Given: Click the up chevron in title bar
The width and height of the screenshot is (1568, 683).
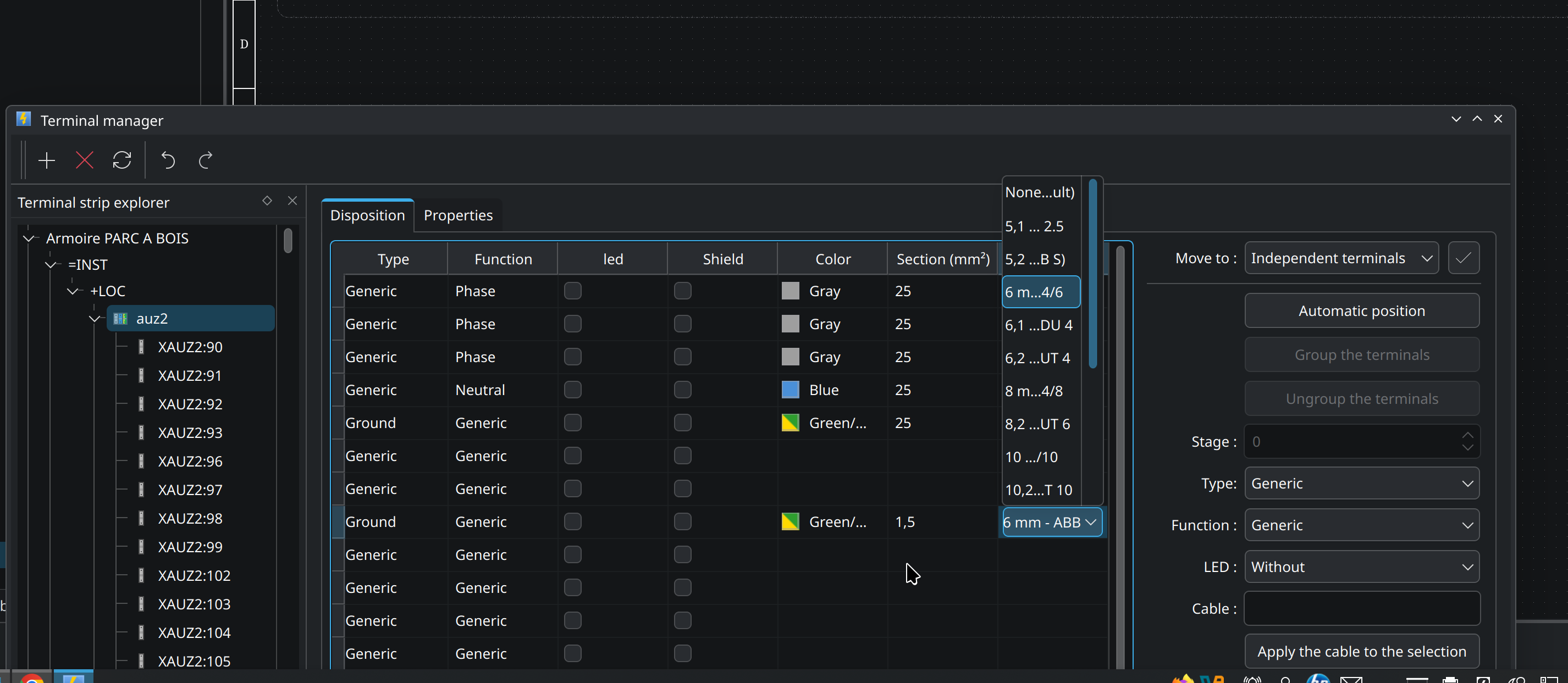Looking at the screenshot, I should pyautogui.click(x=1477, y=119).
